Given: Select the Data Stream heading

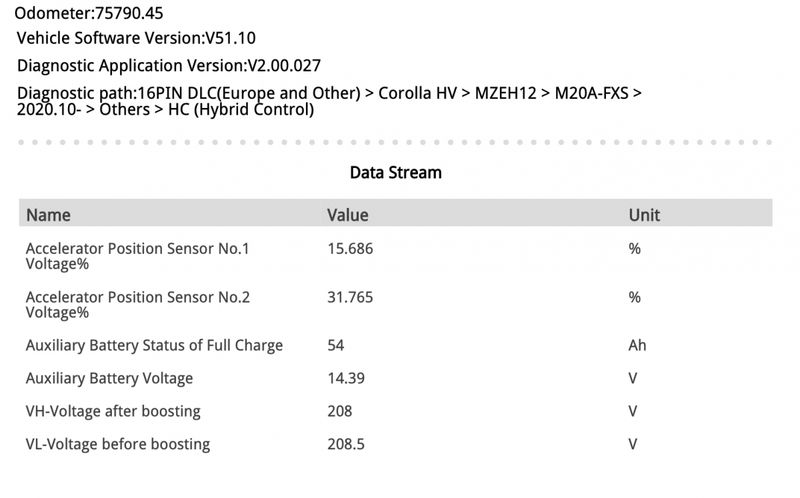Looking at the screenshot, I should (x=395, y=172).
